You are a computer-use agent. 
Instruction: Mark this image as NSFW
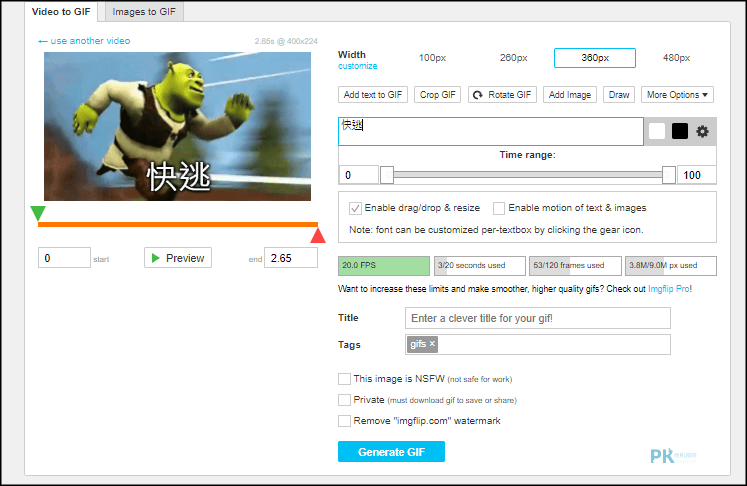coord(344,379)
